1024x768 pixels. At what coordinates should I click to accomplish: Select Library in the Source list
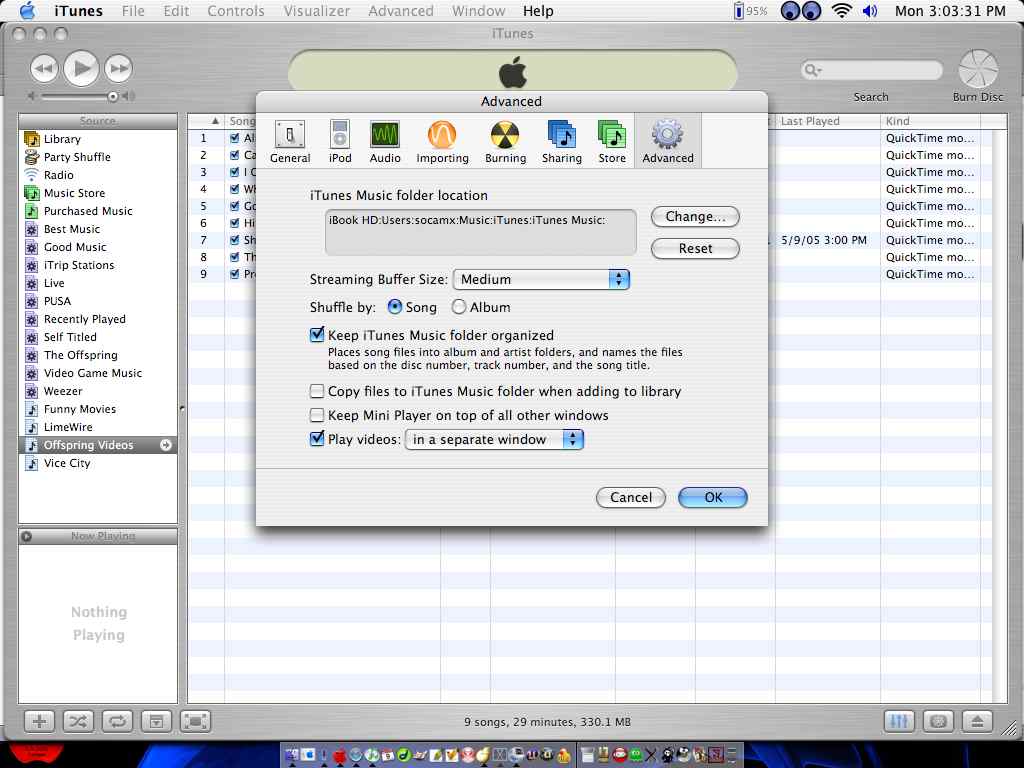pyautogui.click(x=98, y=138)
